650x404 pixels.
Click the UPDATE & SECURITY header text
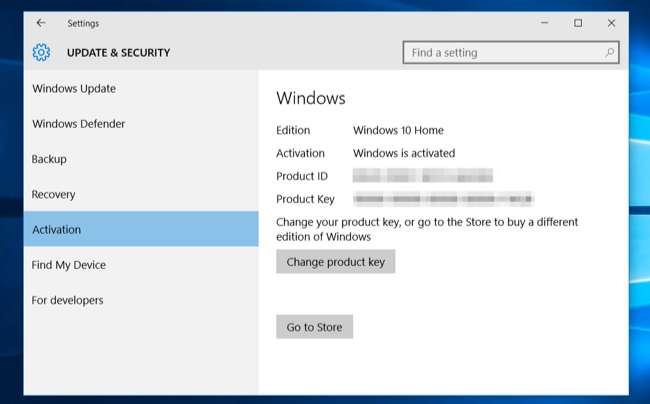[118, 53]
